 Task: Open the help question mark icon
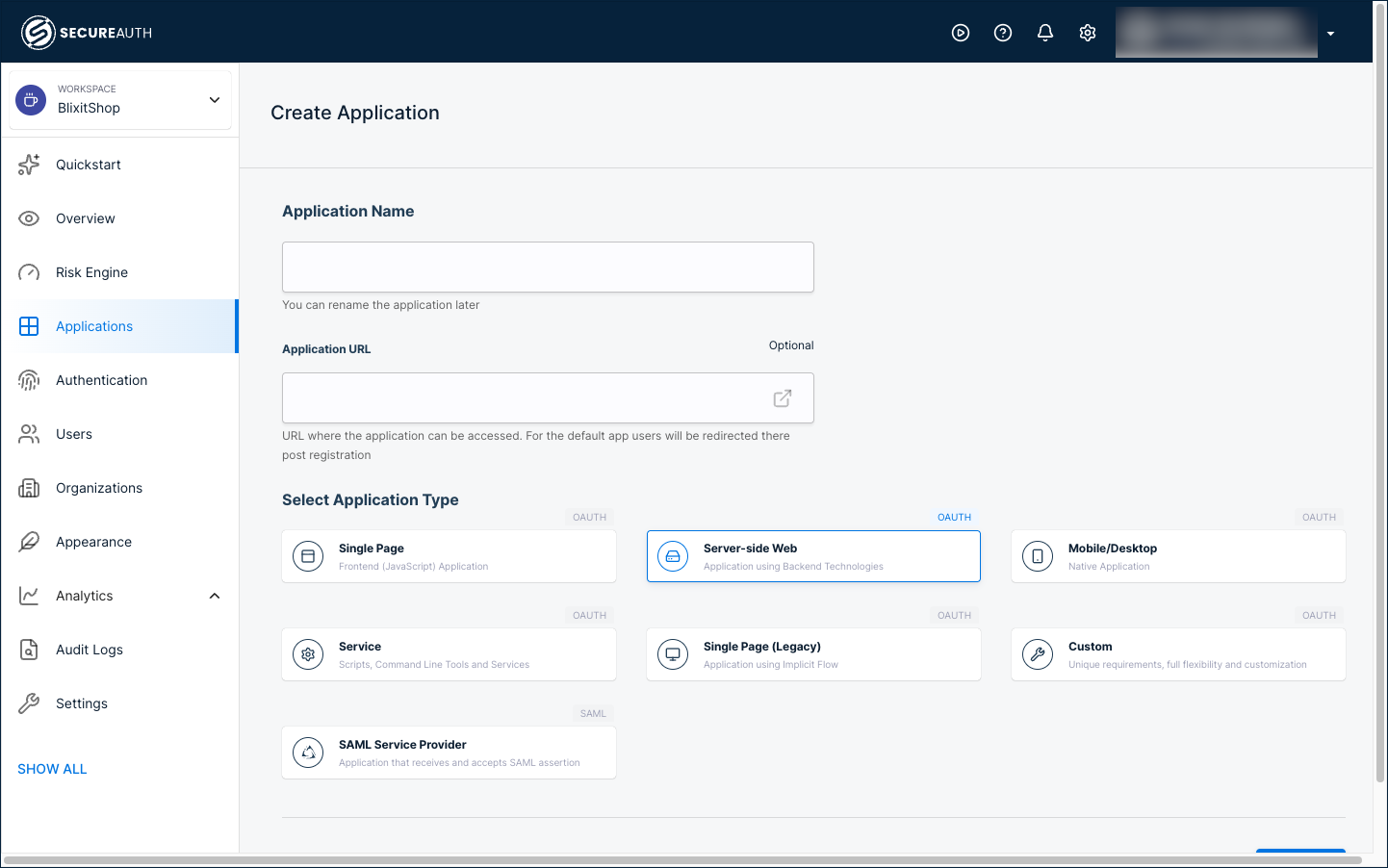pyautogui.click(x=1003, y=33)
